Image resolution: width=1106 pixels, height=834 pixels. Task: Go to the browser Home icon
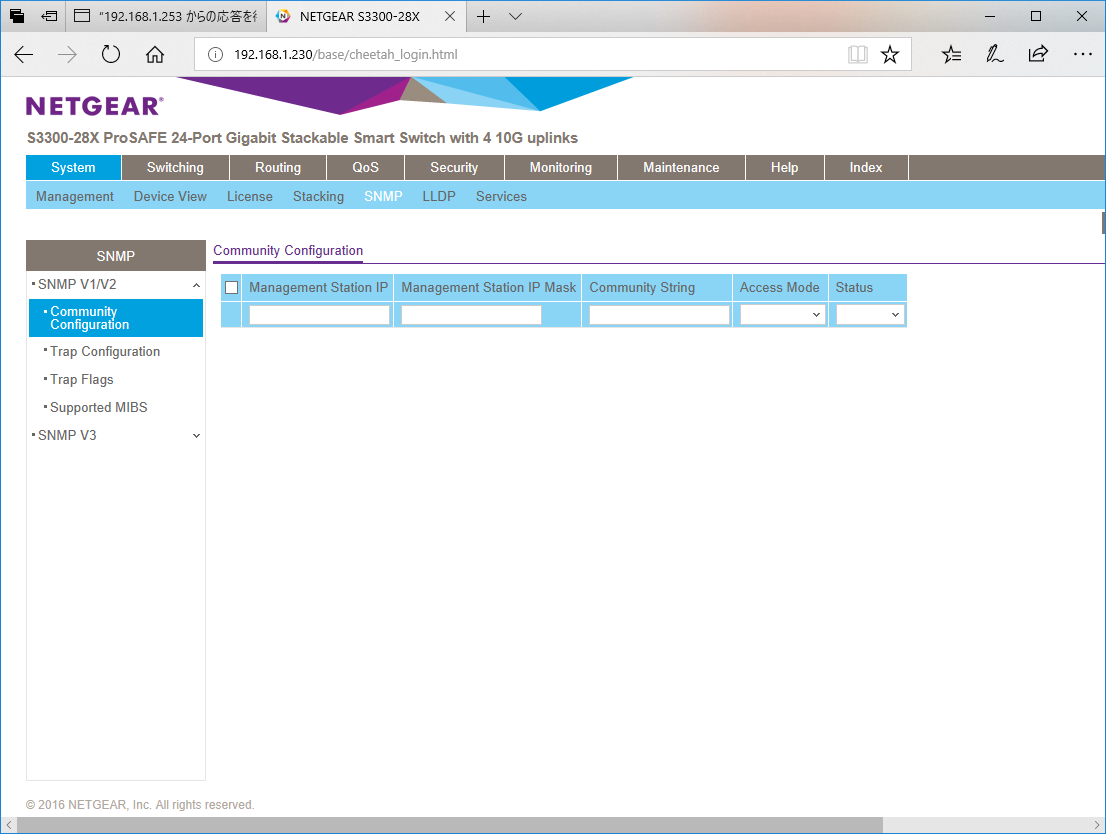154,54
